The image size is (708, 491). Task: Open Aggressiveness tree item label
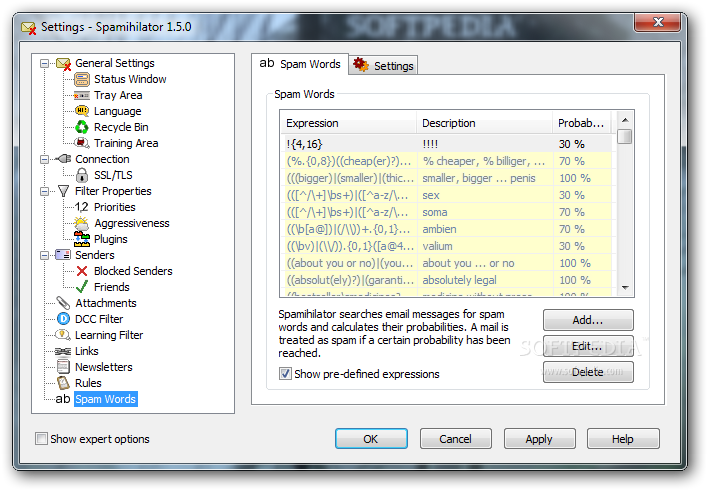[x=132, y=224]
